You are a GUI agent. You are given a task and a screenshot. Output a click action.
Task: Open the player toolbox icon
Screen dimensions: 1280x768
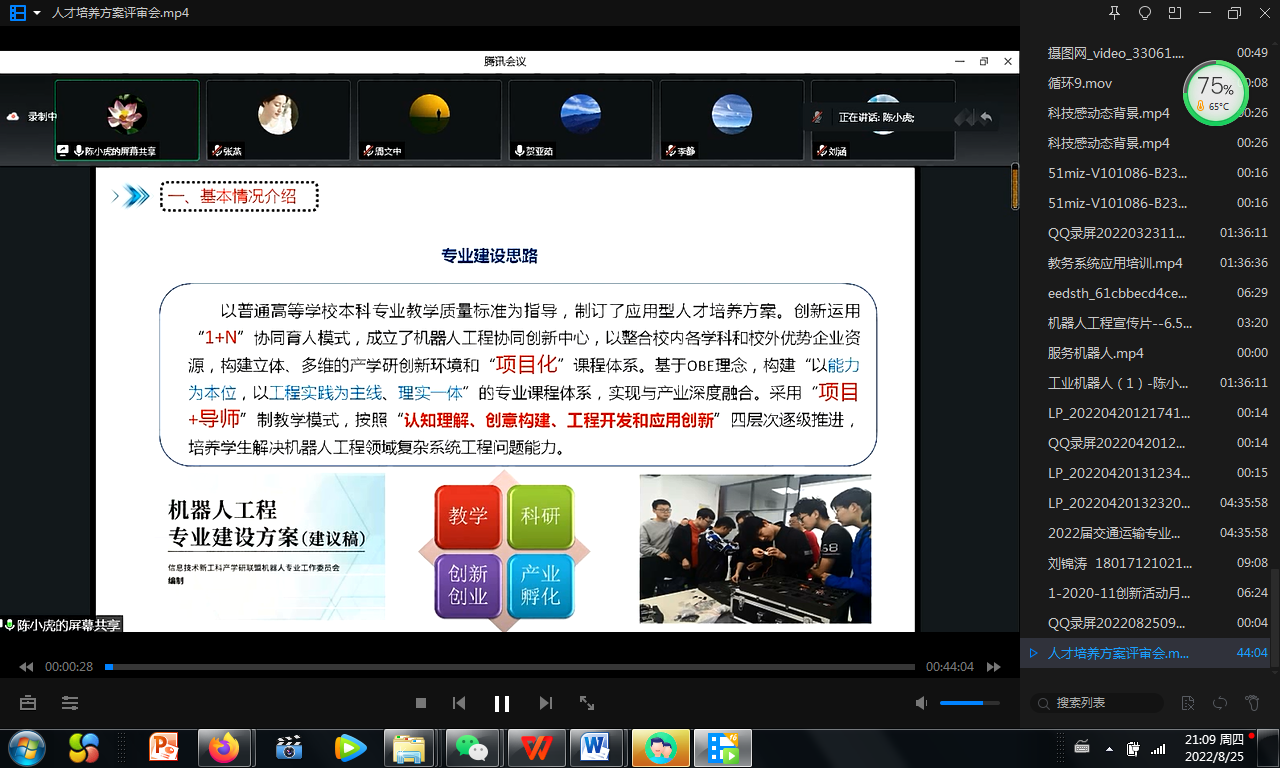(28, 703)
